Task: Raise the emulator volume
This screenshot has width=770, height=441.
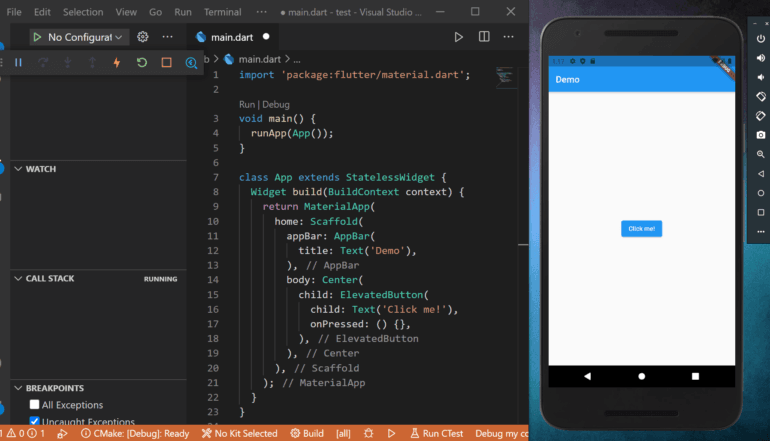Action: point(761,58)
